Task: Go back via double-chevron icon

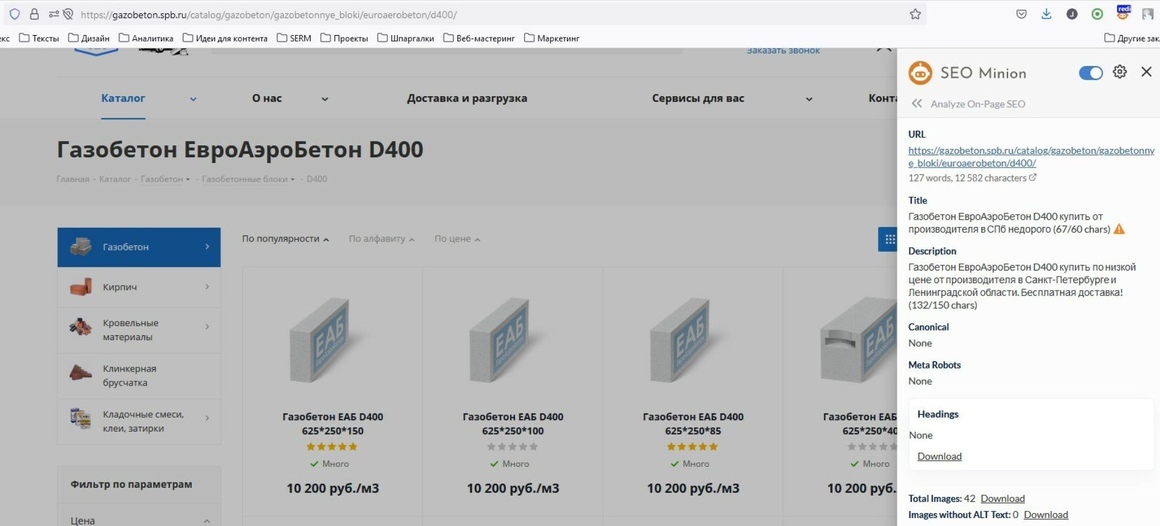Action: (x=917, y=104)
